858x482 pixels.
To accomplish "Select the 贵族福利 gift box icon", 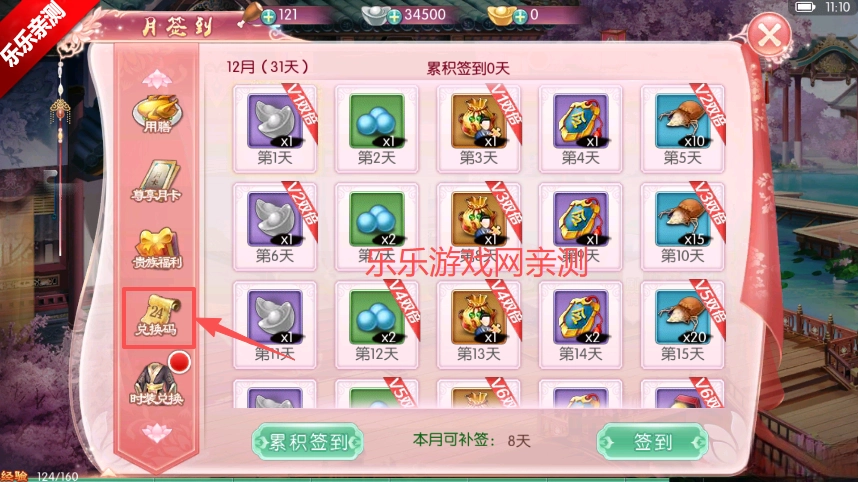I will (x=157, y=248).
